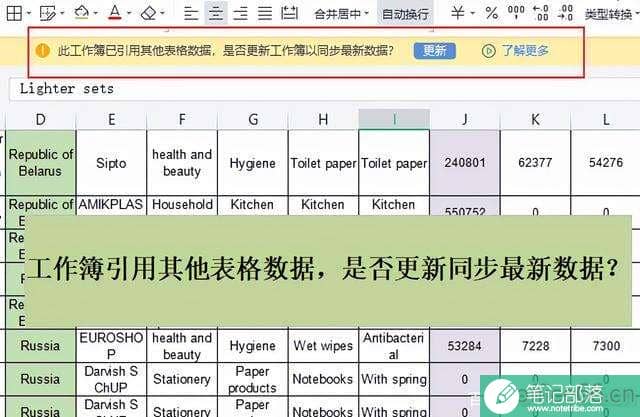Select column K header
Viewport: 640px width, 417px height.
(x=536, y=120)
